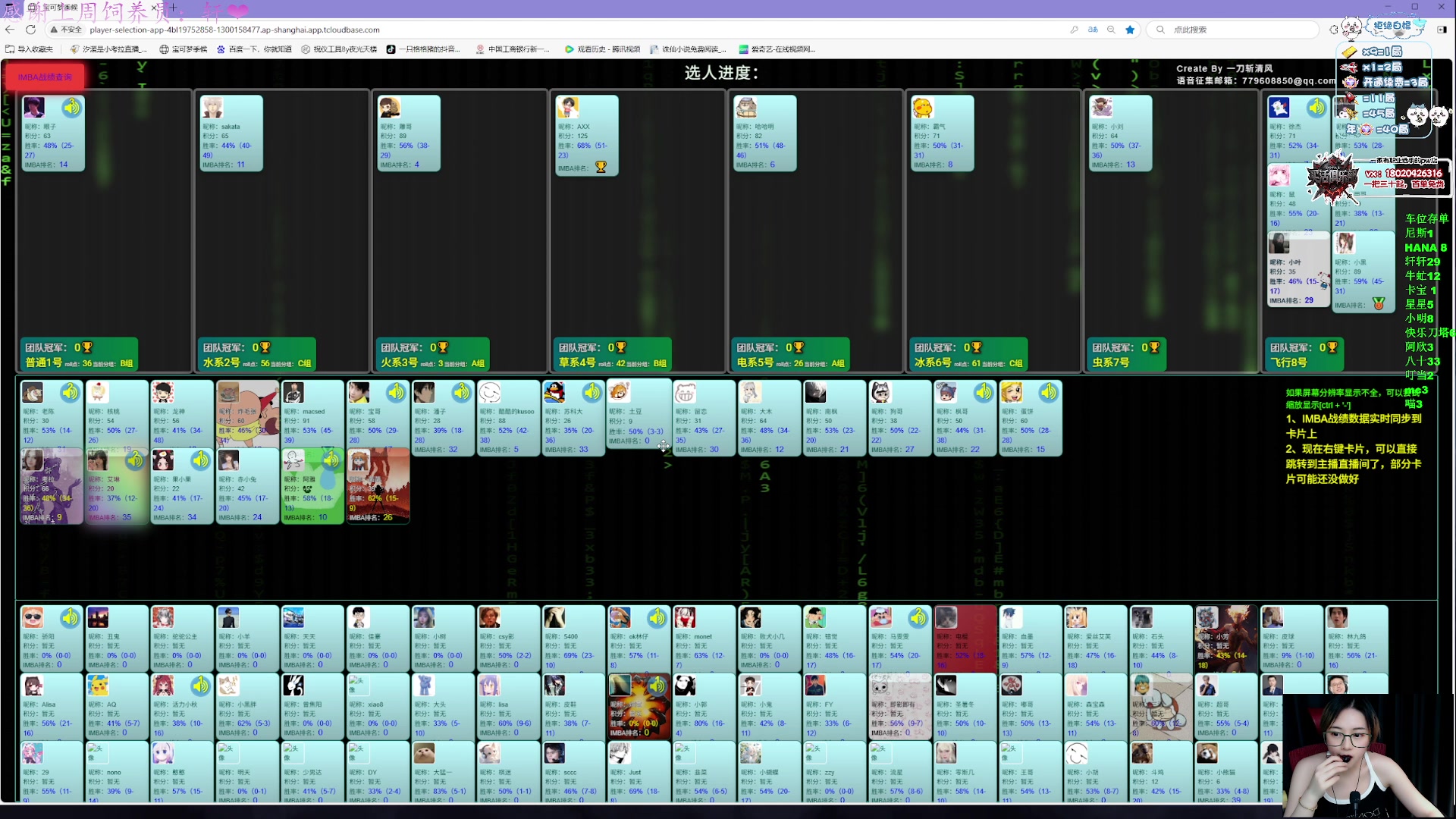1456x819 pixels.
Task: Click the blue favorites star in address bar
Action: 1130,30
